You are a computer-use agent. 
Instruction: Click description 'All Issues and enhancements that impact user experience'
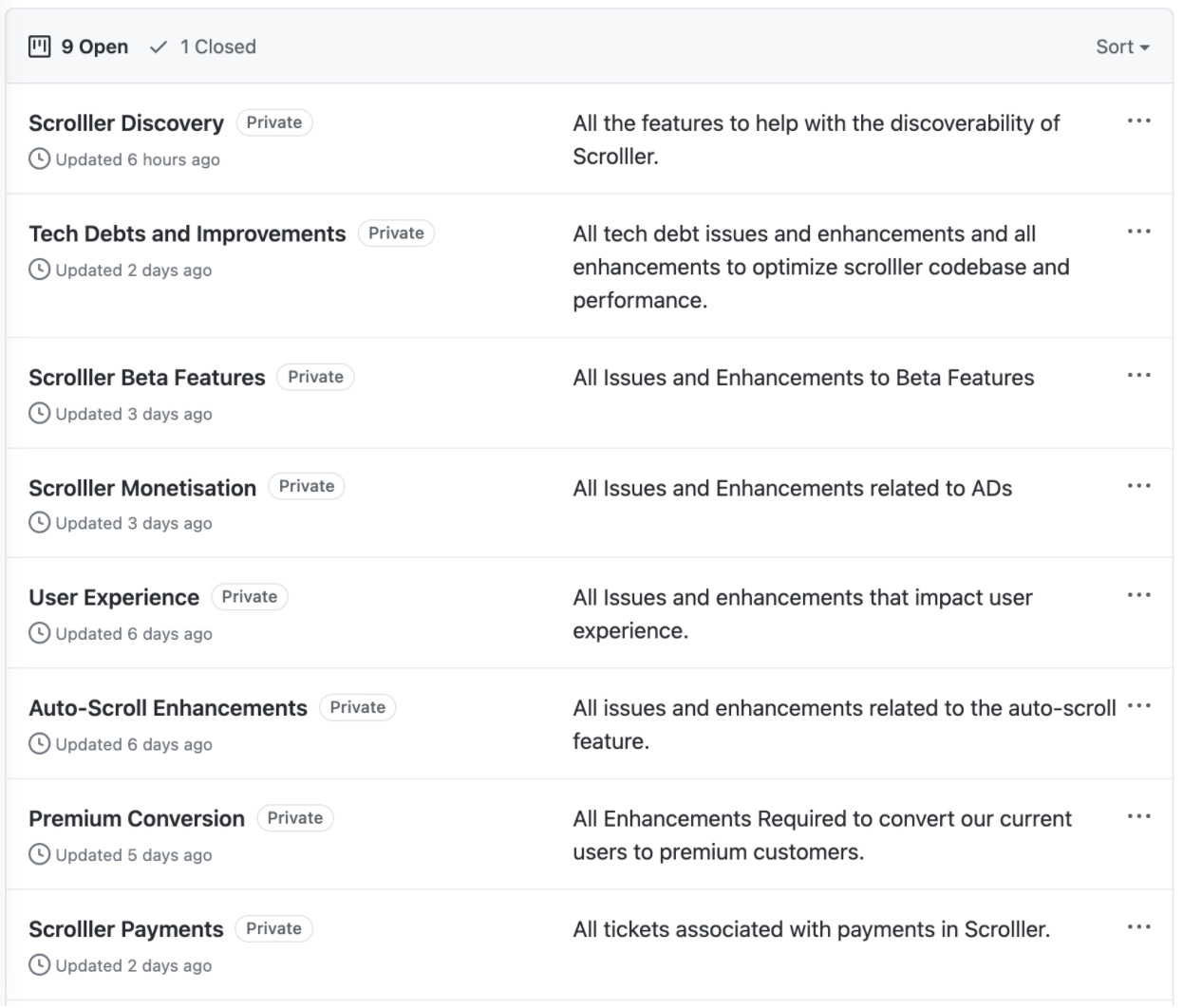coord(802,614)
